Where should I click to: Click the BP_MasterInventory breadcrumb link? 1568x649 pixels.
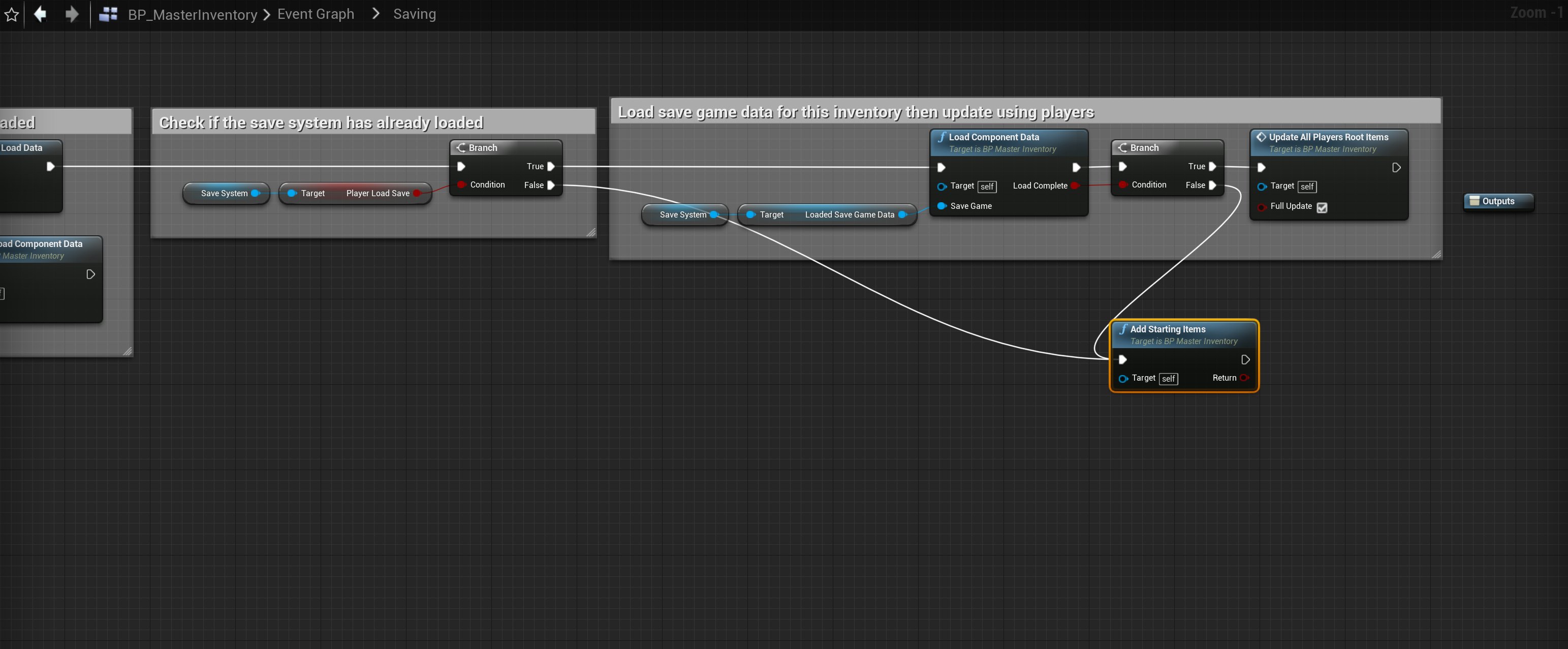click(193, 15)
